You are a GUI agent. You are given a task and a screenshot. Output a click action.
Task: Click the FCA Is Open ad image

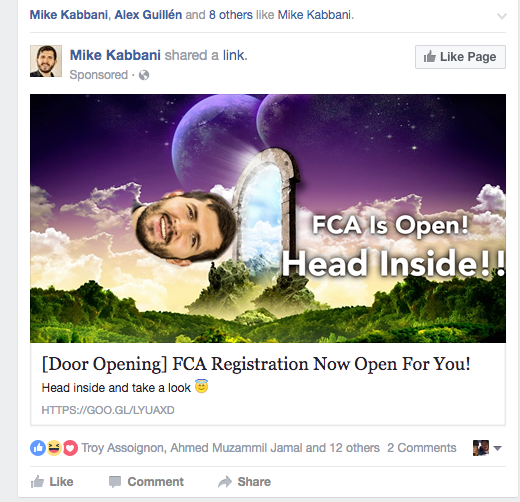pos(268,218)
